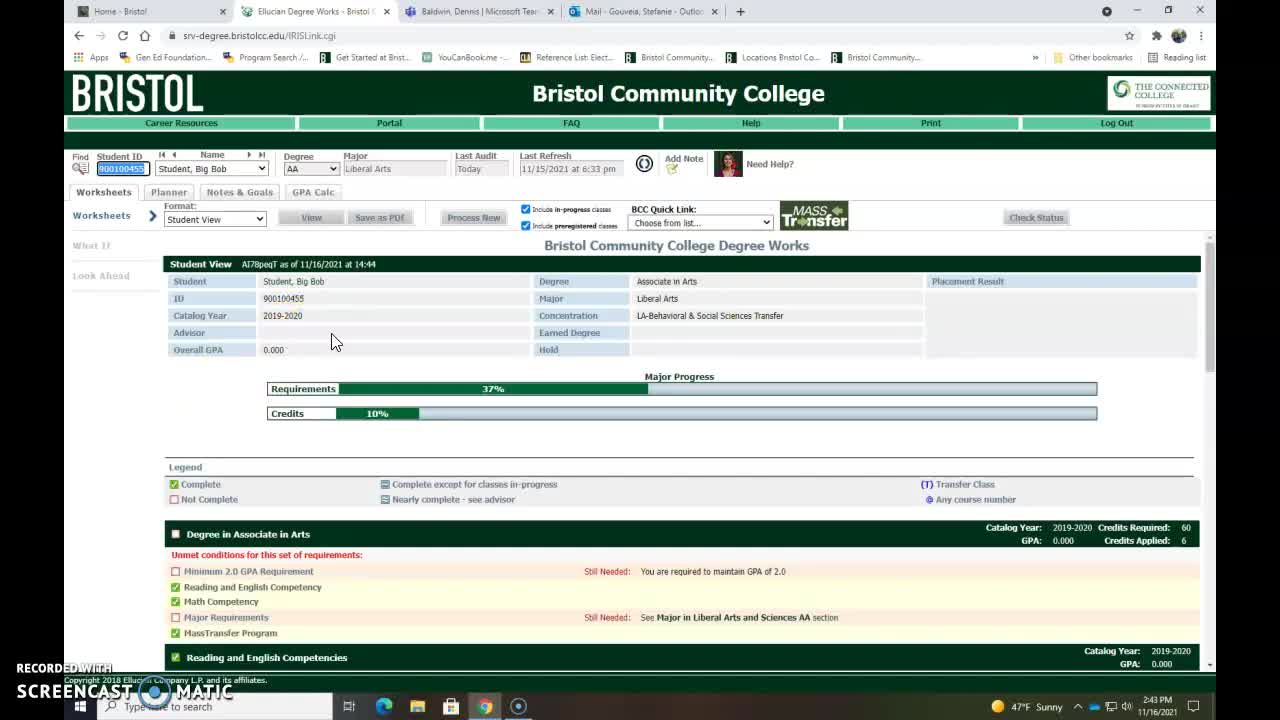Viewport: 1280px width, 720px height.
Task: Open the Look Ahead sidebar link
Action: tap(101, 275)
